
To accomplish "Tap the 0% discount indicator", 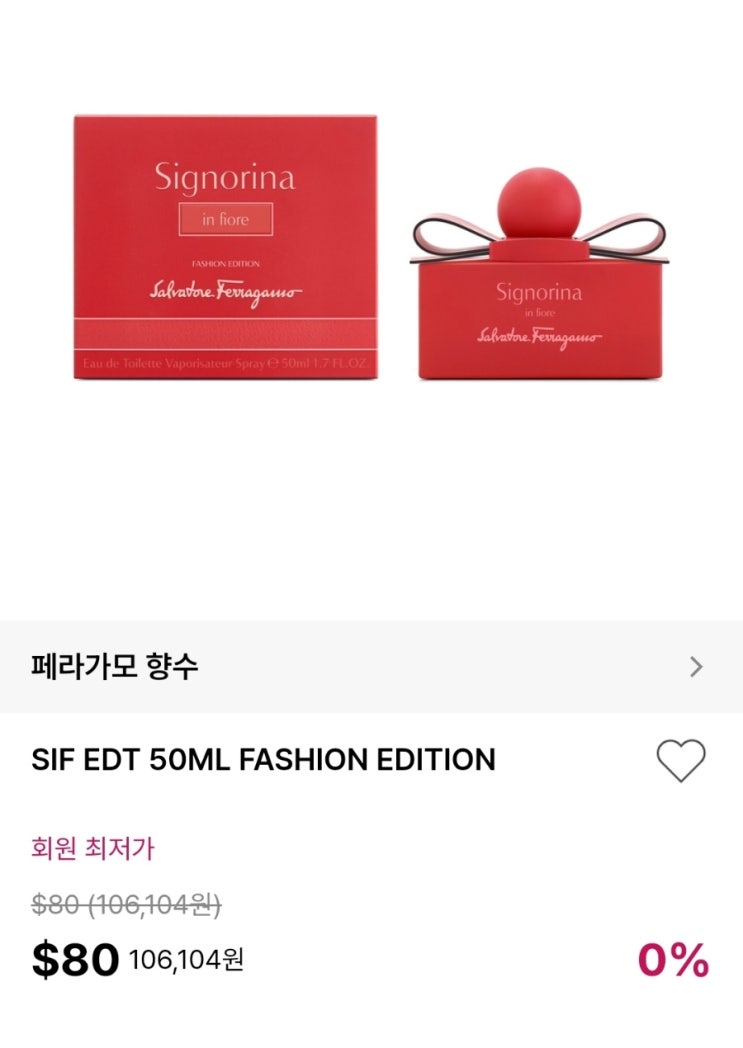I will (x=673, y=960).
